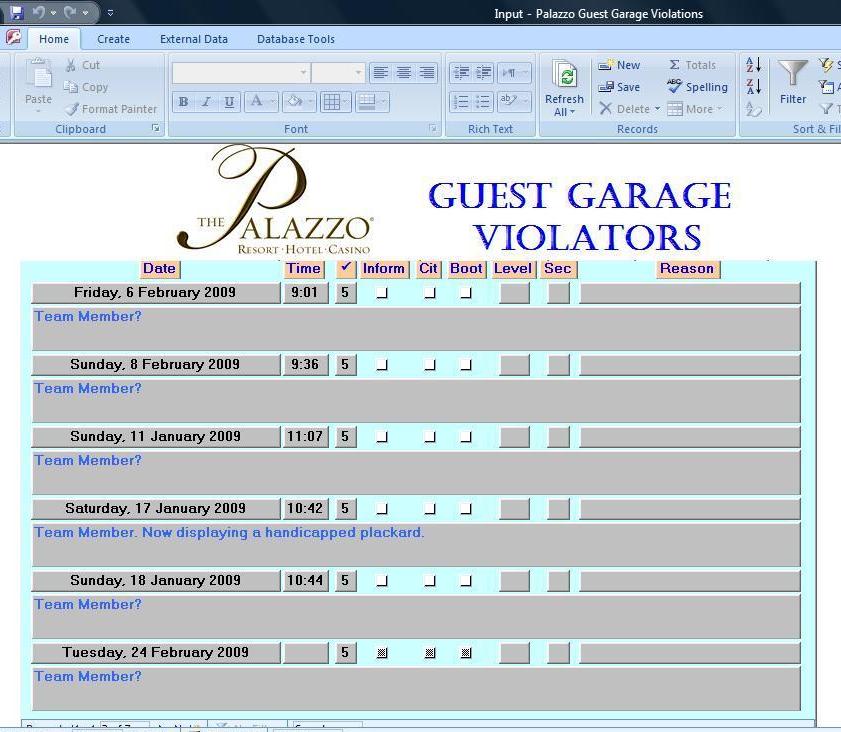The width and height of the screenshot is (841, 732).
Task: Click the numbered list icon in Rich Text
Action: (461, 101)
